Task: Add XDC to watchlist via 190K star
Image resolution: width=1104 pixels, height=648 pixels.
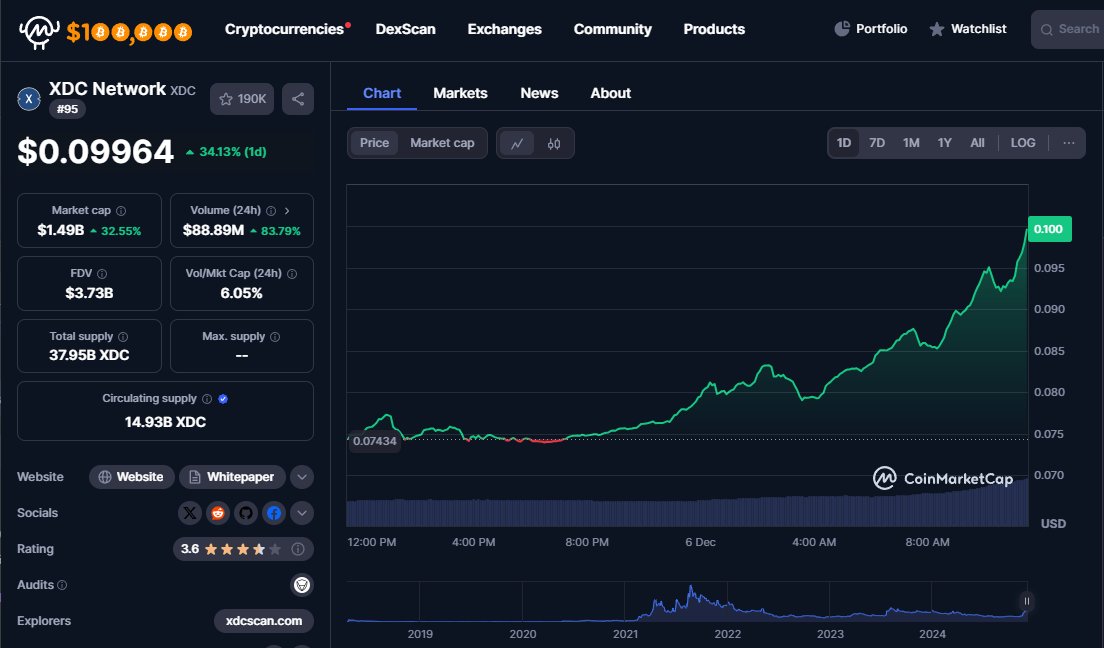Action: point(242,99)
